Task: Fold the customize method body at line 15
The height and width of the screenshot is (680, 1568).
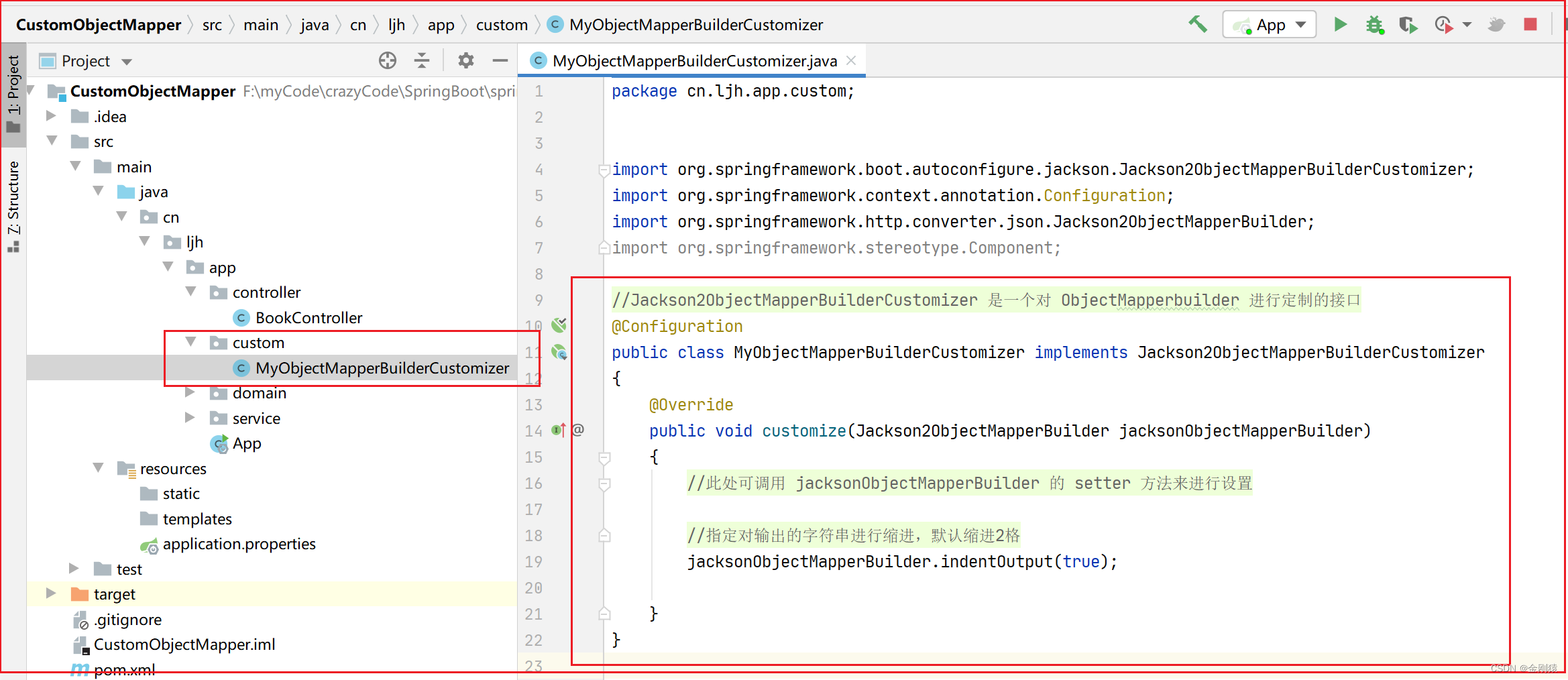Action: click(x=604, y=457)
